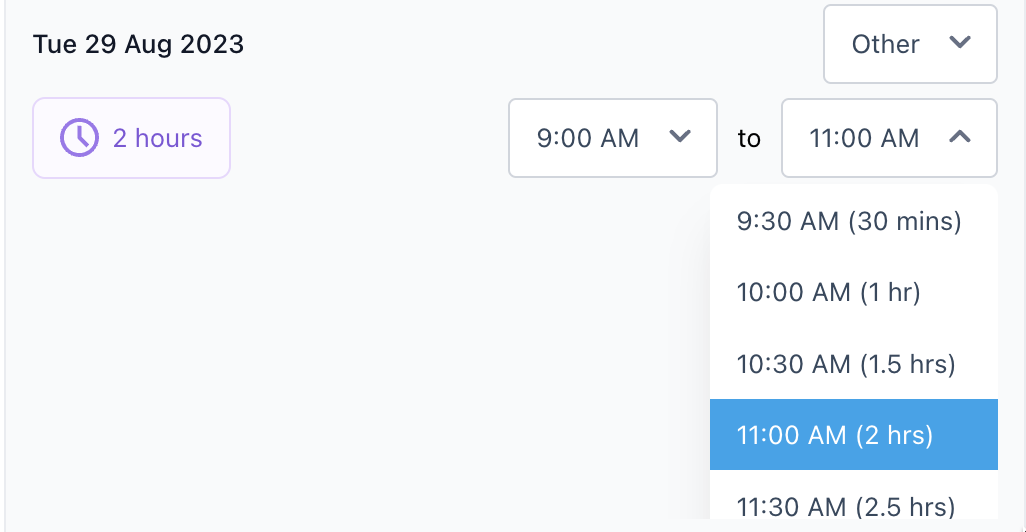Open the 9:00 AM start time dropdown

[613, 138]
